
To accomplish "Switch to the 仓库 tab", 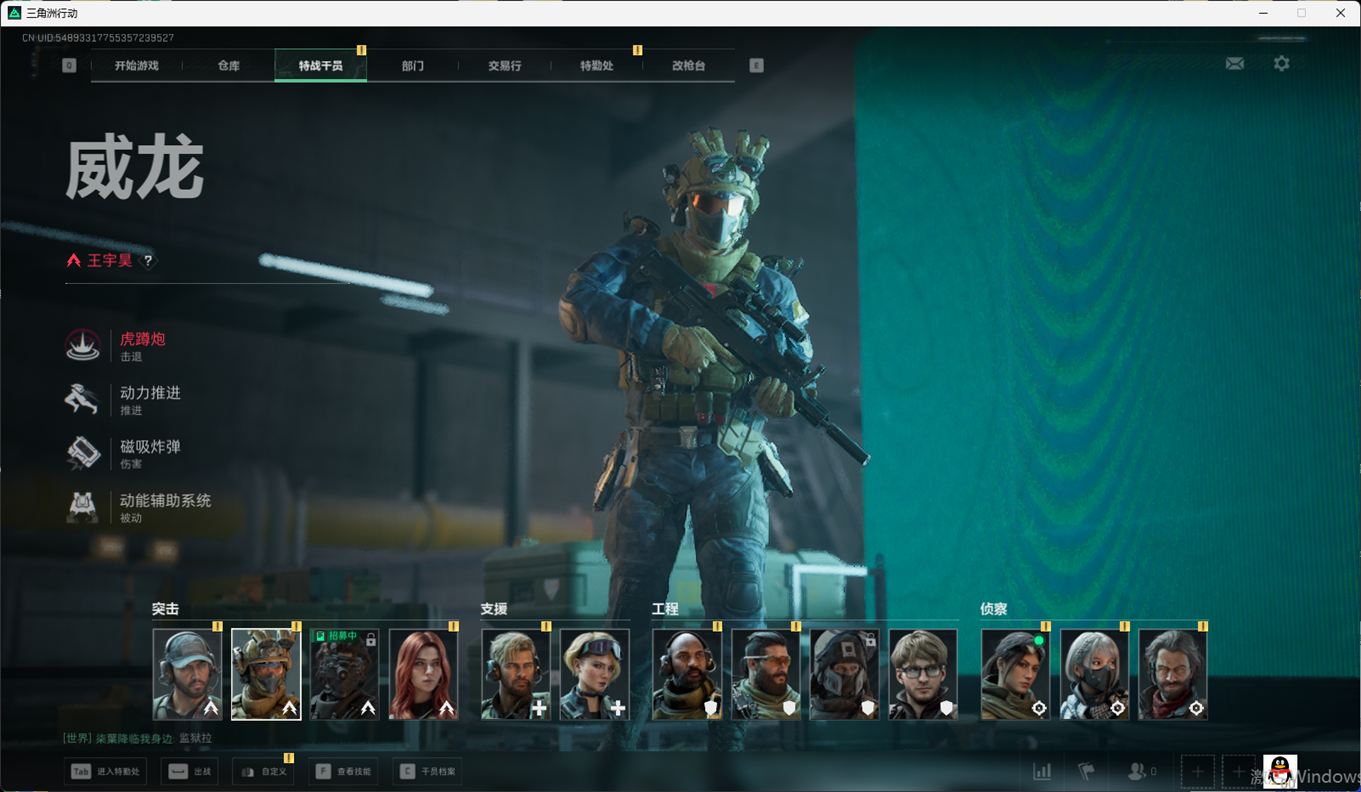I will (229, 66).
